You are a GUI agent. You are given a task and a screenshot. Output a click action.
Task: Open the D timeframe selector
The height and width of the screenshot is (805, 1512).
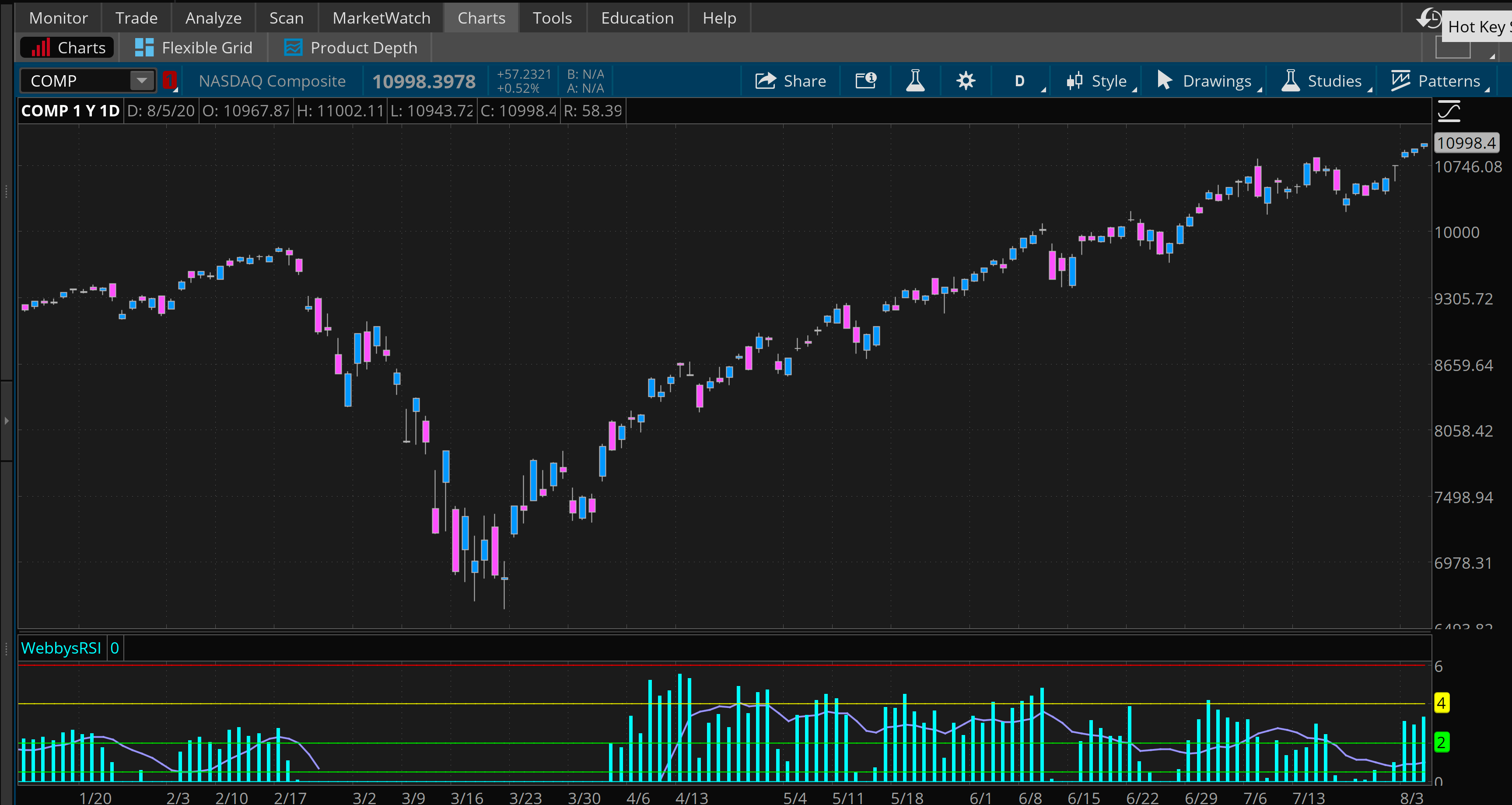tap(1021, 81)
